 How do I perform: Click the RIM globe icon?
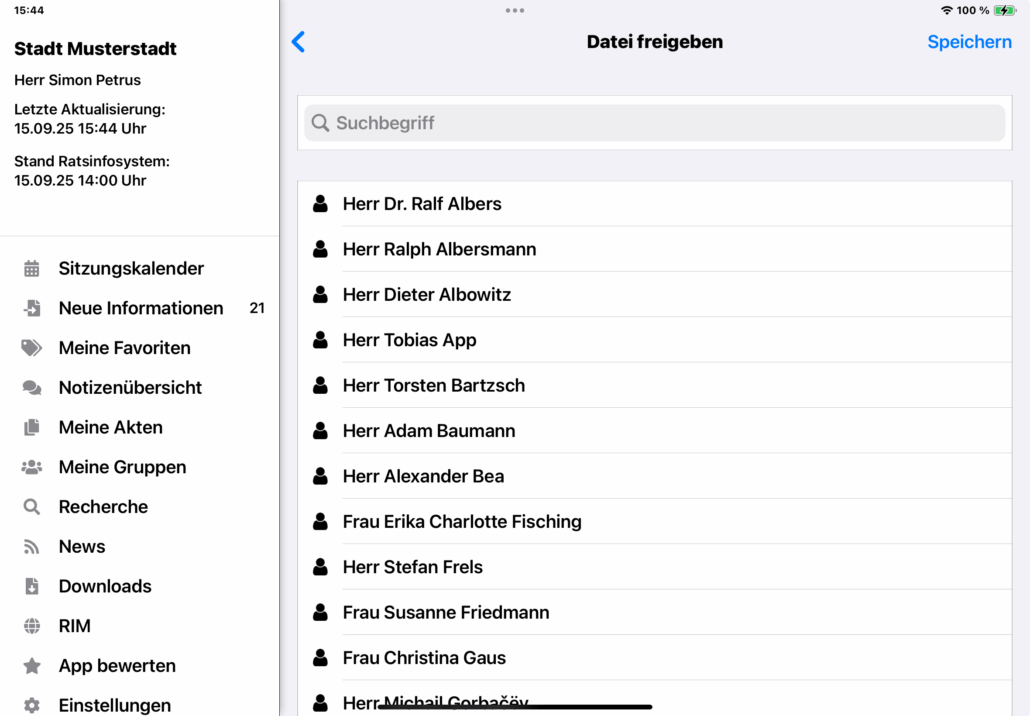(32, 626)
